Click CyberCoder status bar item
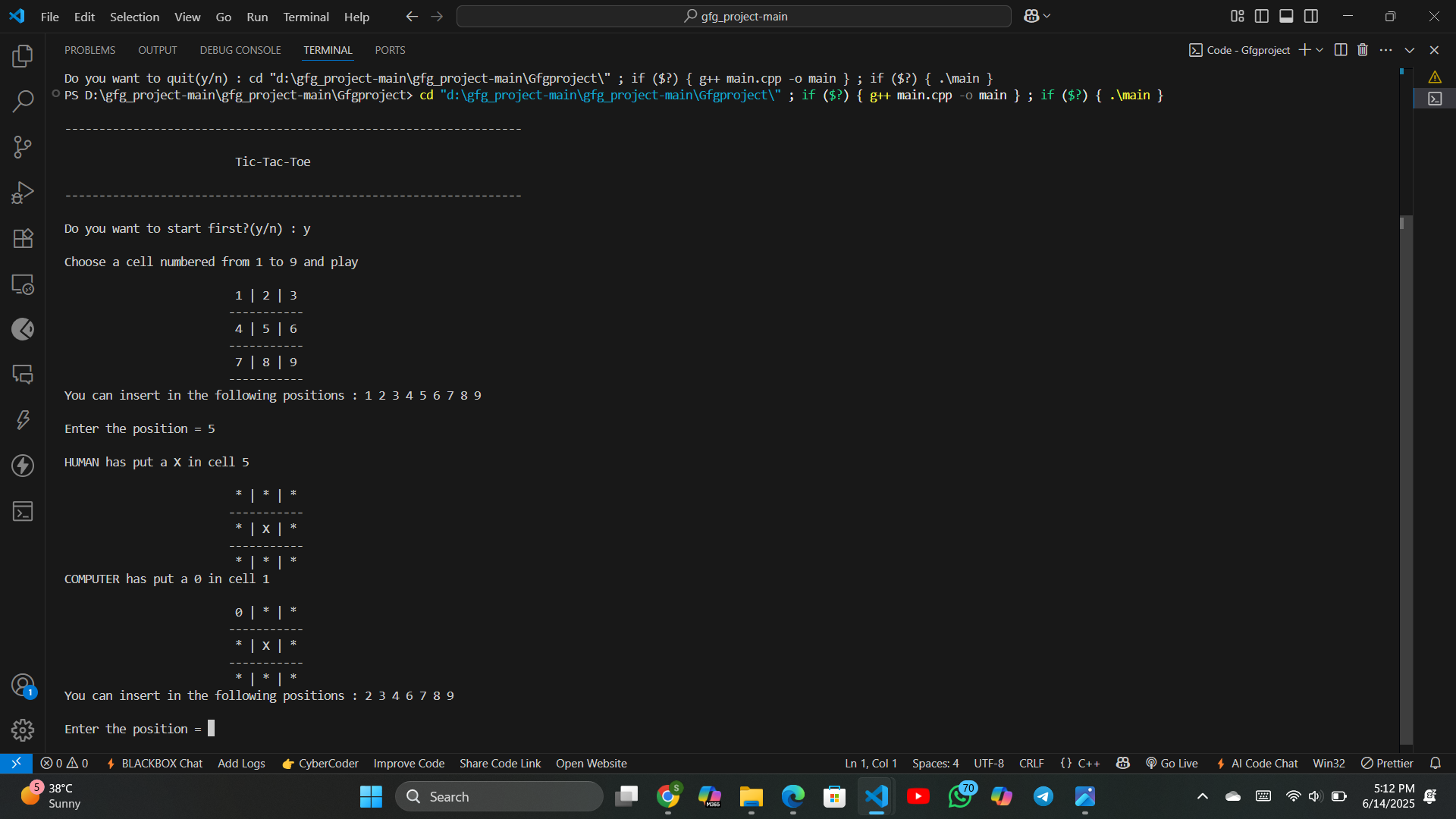The height and width of the screenshot is (819, 1456). point(320,763)
